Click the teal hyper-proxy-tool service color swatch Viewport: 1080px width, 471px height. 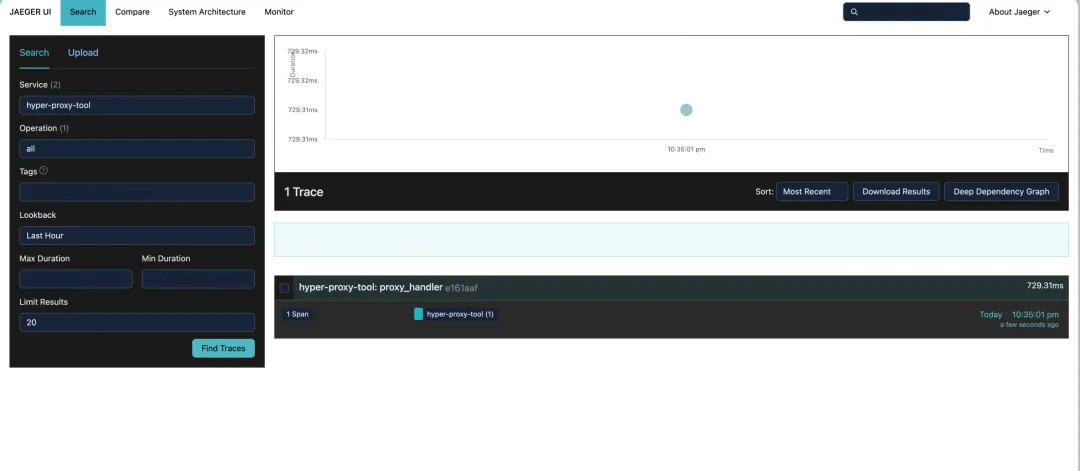point(418,314)
